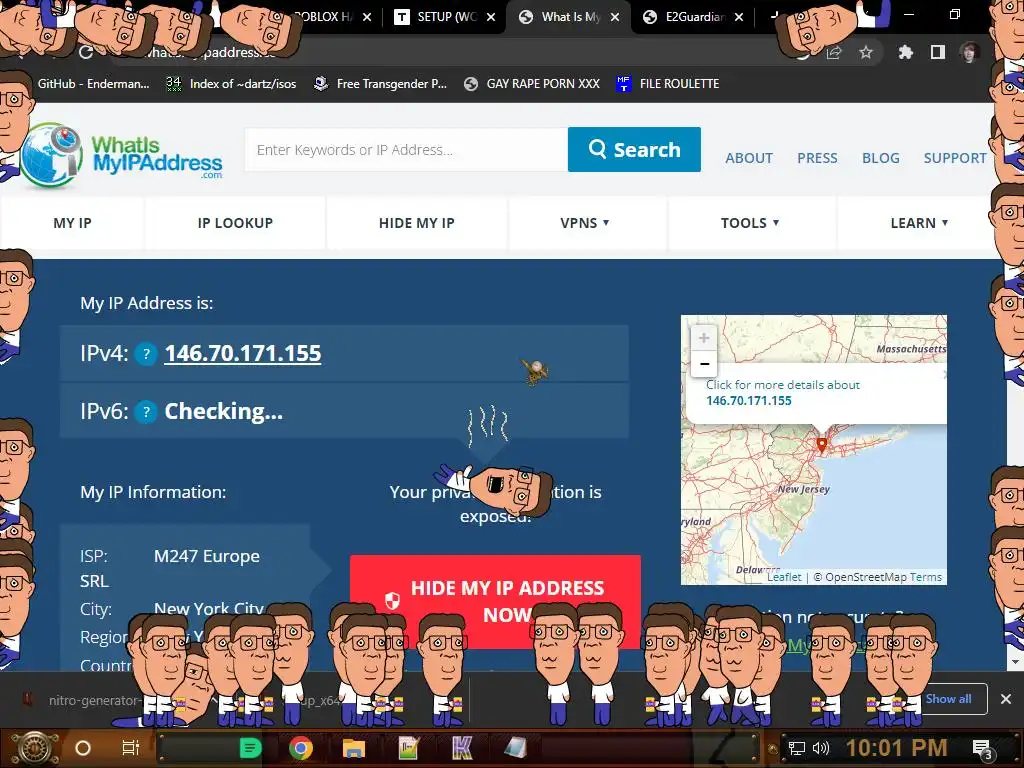1024x768 pixels.
Task: Open the volume tray icon
Action: click(x=820, y=748)
